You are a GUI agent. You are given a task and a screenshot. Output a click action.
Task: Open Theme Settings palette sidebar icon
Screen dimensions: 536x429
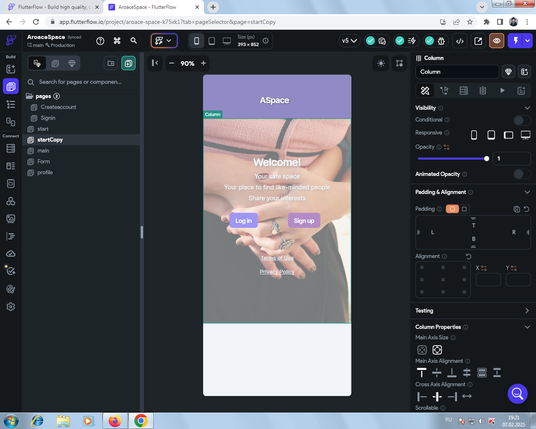(11, 289)
